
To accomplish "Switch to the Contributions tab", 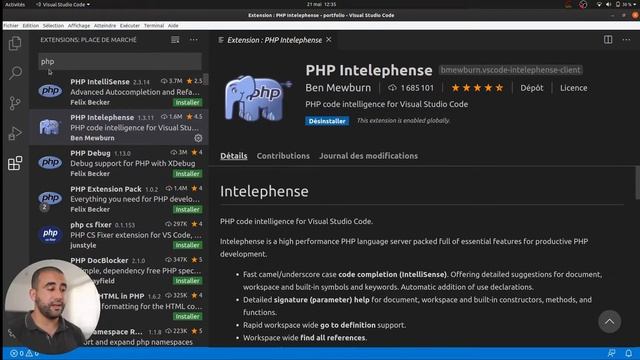I will (x=283, y=156).
